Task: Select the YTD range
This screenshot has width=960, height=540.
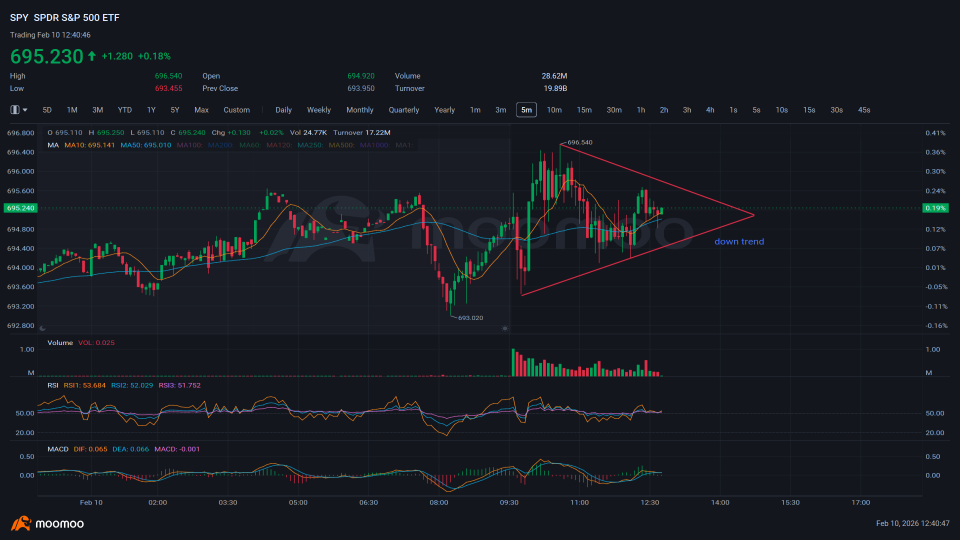Action: [124, 110]
